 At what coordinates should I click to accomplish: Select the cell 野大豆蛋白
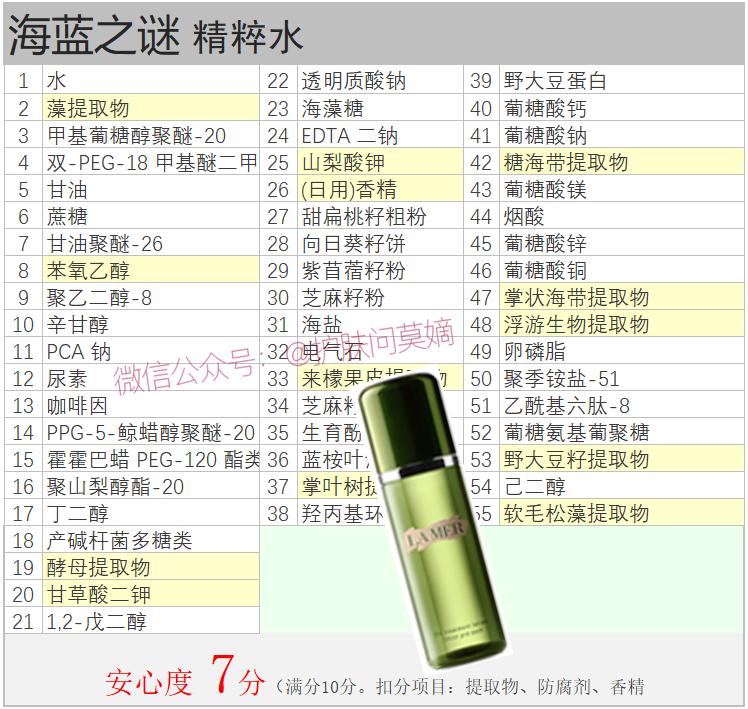point(622,80)
